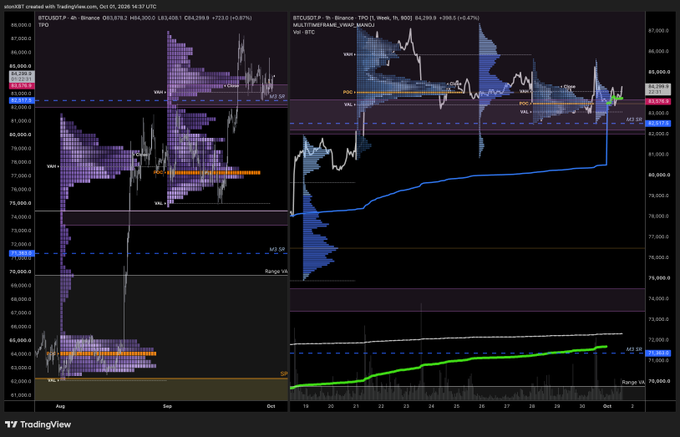Click the 75,000.0 label on left price axis
The height and width of the screenshot is (437, 680).
click(21, 203)
